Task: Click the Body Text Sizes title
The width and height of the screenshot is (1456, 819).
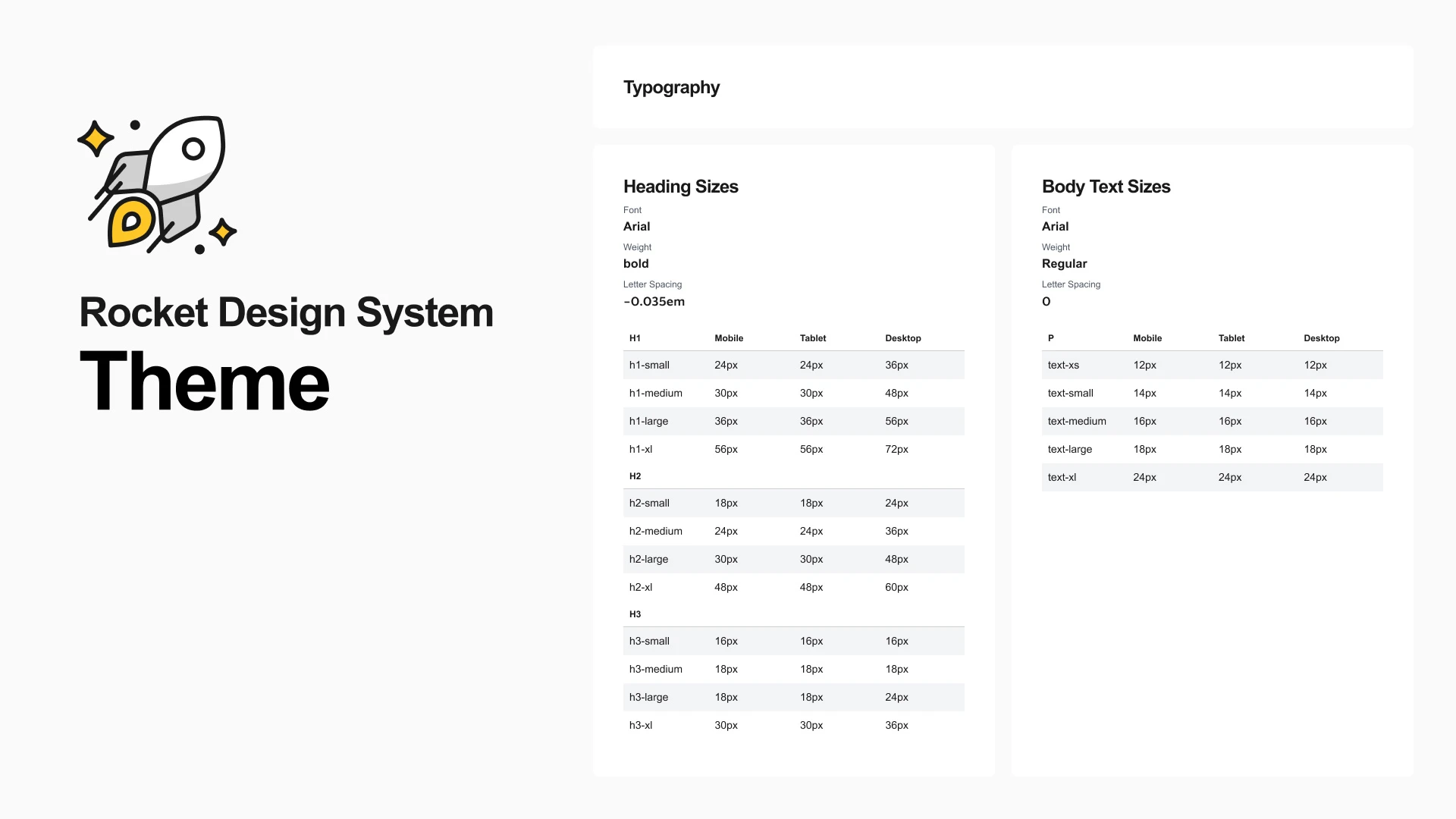Action: [1106, 187]
